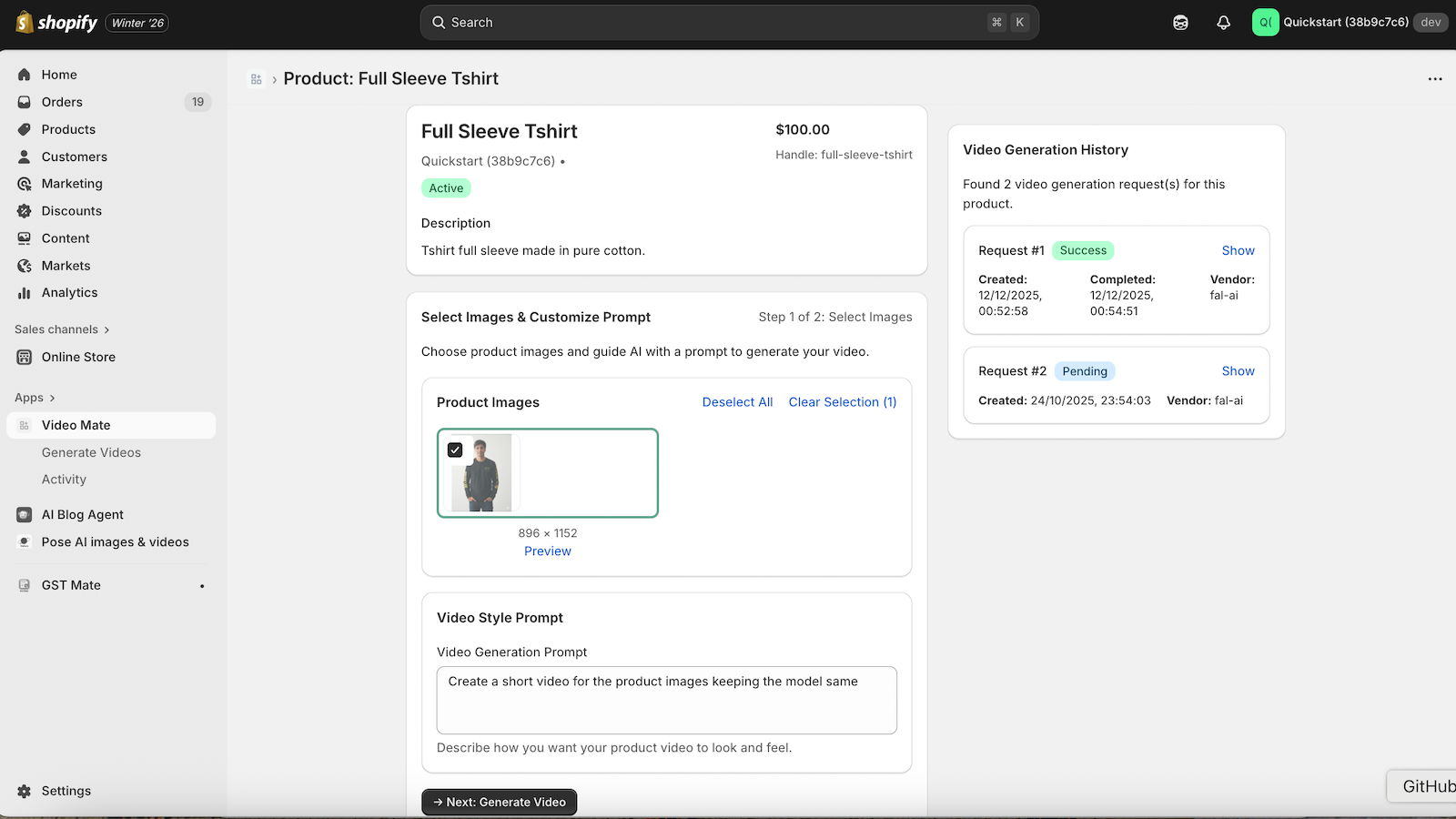Click the Video Generation Prompt text area
Image resolution: width=1456 pixels, height=819 pixels.
666,700
